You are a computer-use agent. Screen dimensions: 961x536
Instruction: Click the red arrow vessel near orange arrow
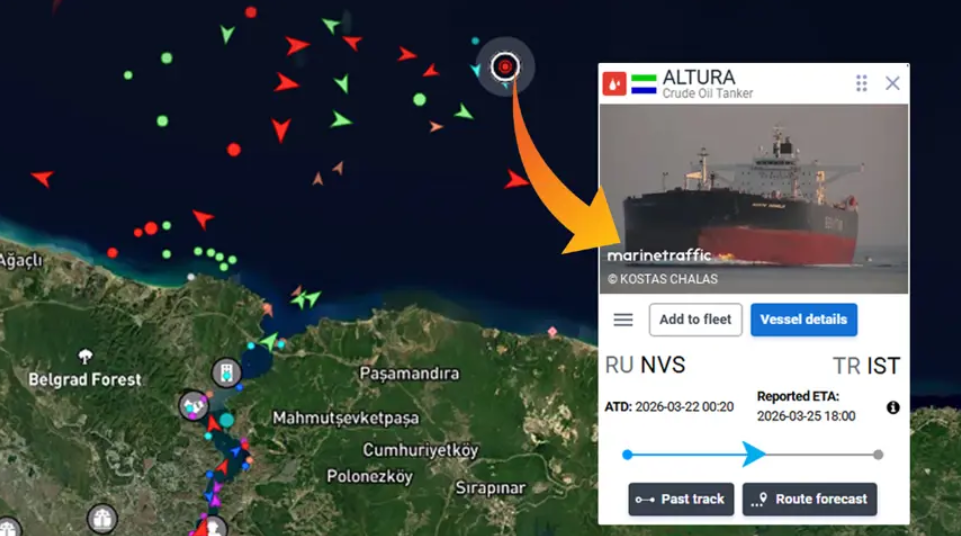pyautogui.click(x=515, y=180)
